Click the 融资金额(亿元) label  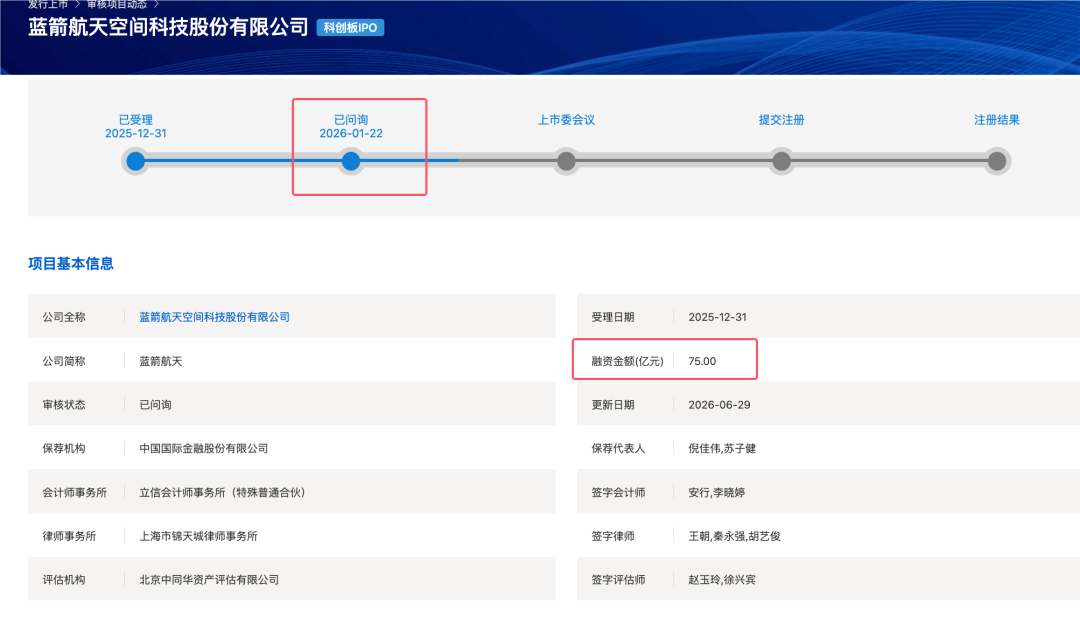click(x=627, y=361)
